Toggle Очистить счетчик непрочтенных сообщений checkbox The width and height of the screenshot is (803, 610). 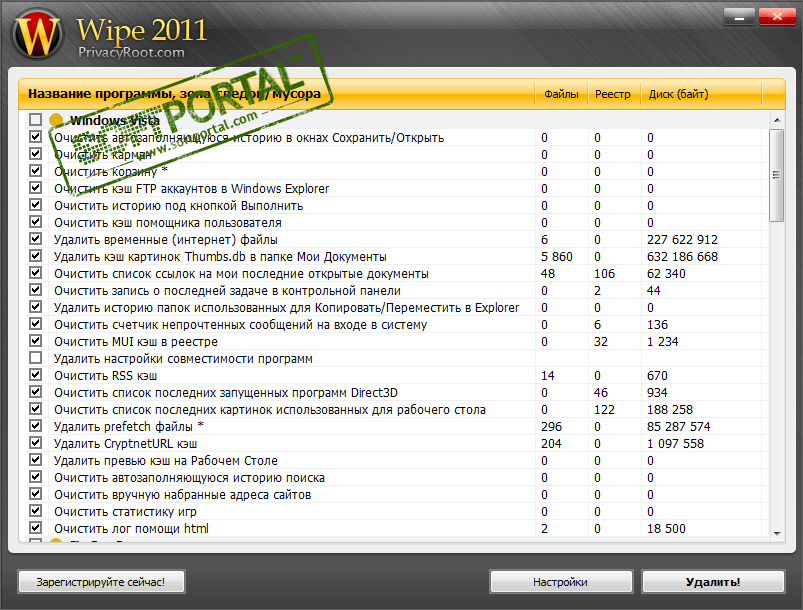35,324
